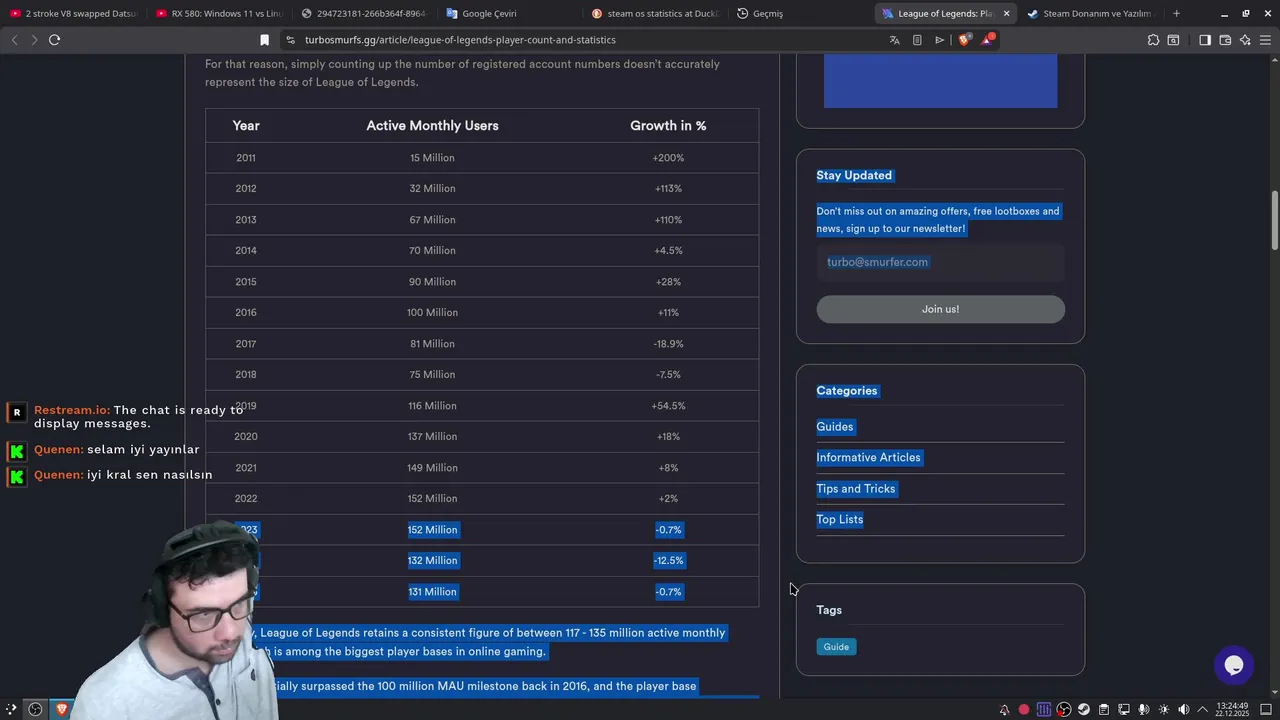Click the Guide tag button
The width and height of the screenshot is (1280, 720).
[x=836, y=647]
